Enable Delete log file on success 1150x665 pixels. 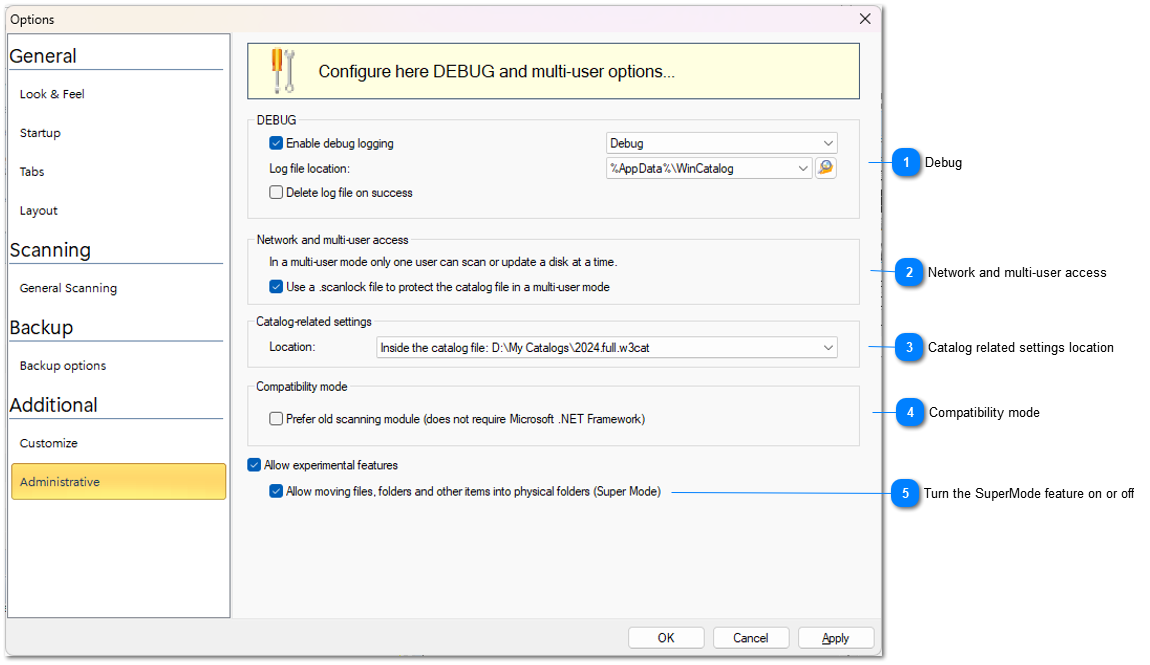pyautogui.click(x=276, y=192)
